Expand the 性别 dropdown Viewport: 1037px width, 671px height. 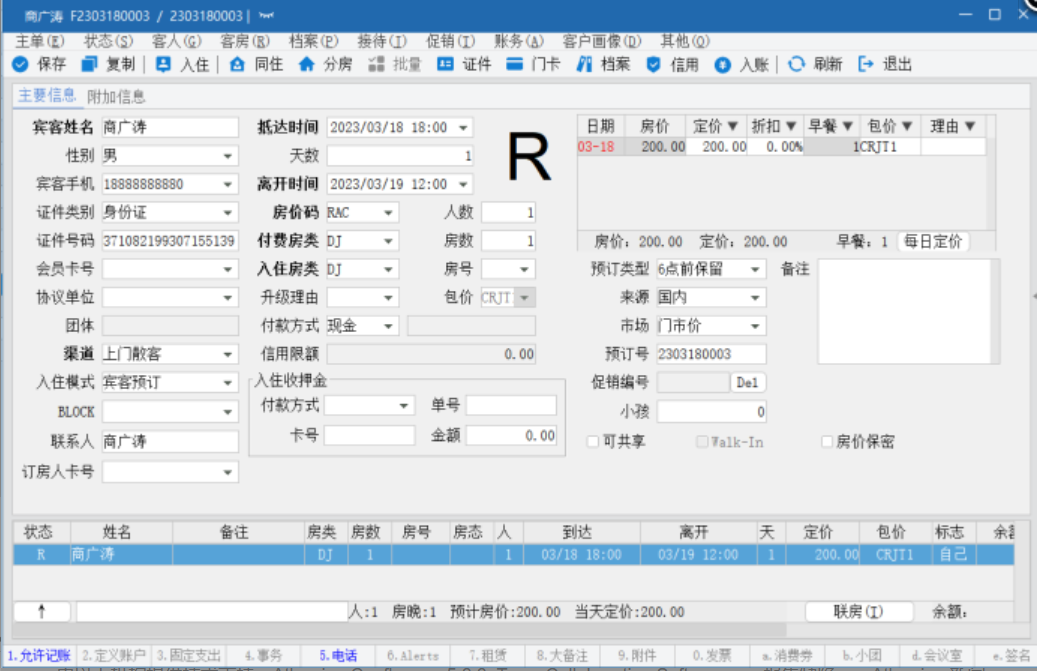228,156
